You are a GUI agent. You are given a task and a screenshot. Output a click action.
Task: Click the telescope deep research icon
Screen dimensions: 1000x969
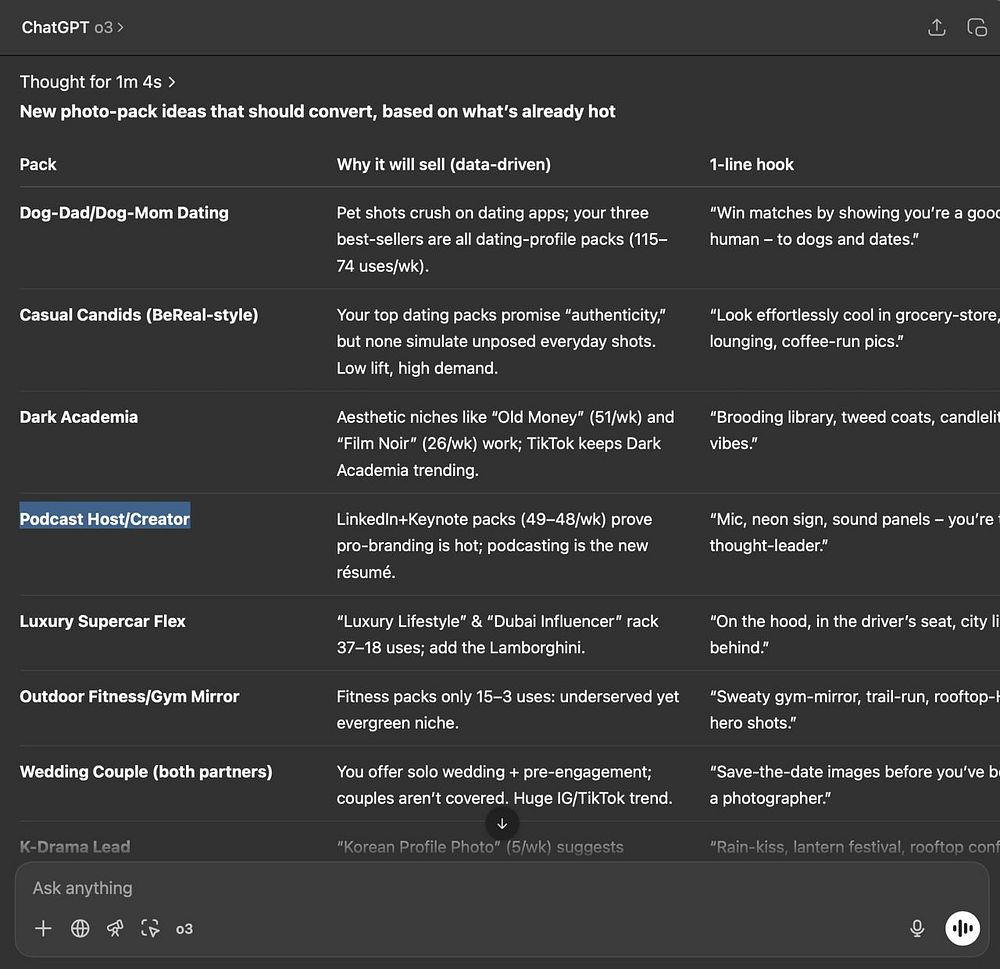tap(115, 928)
